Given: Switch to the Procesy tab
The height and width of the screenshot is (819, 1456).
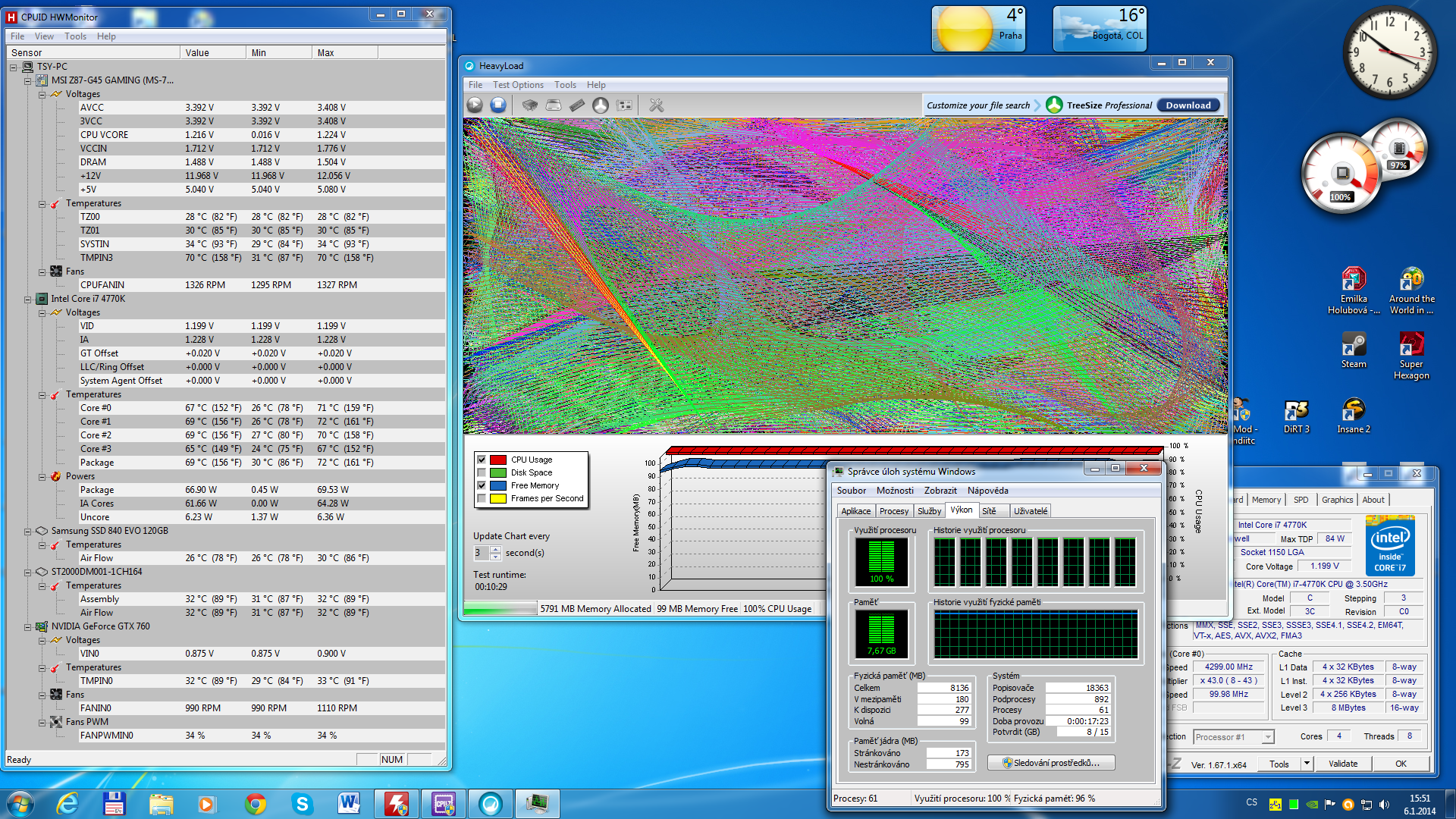Looking at the screenshot, I should pyautogui.click(x=893, y=511).
